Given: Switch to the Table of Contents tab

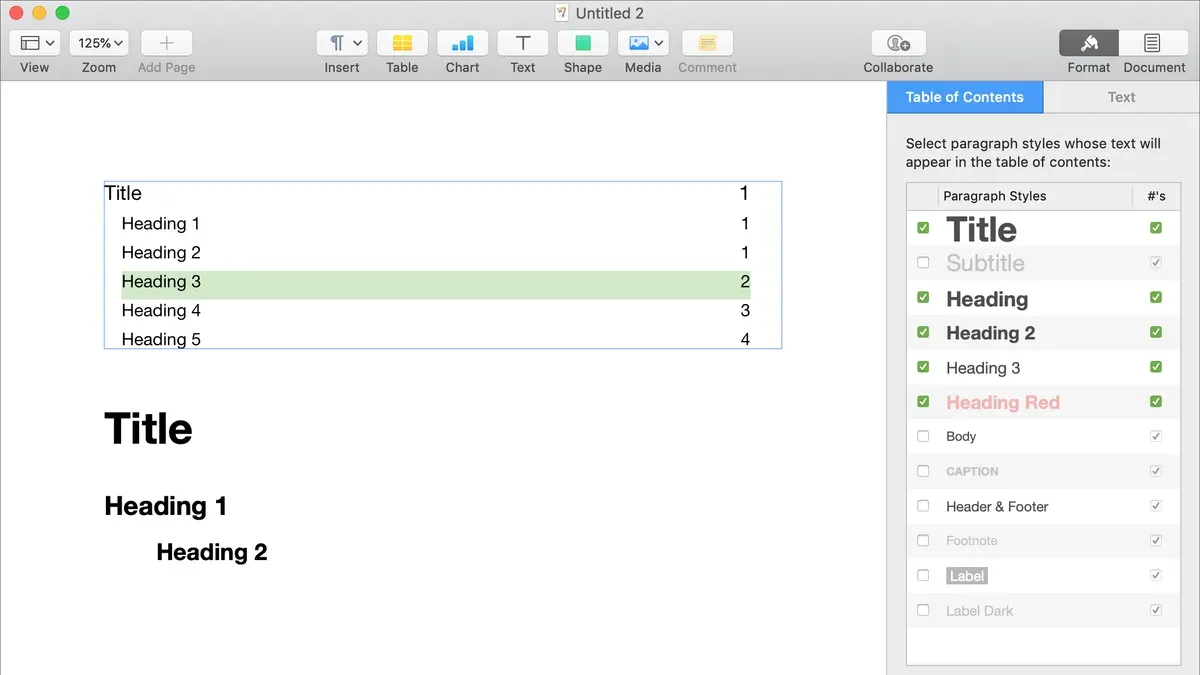Looking at the screenshot, I should pyautogui.click(x=965, y=97).
